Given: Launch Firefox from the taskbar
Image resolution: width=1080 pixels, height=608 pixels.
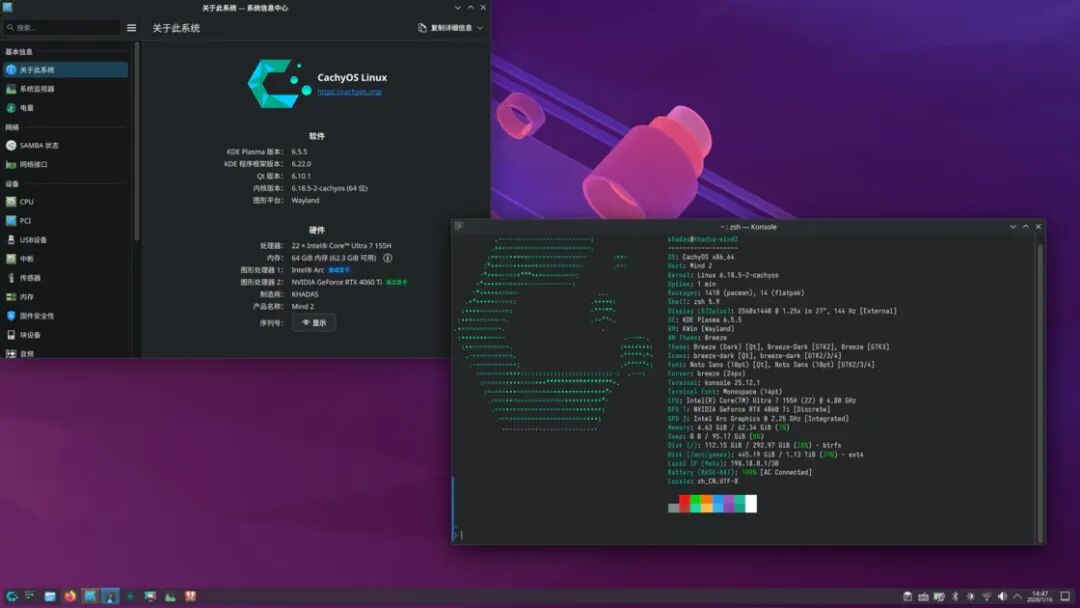Looking at the screenshot, I should click(x=70, y=596).
